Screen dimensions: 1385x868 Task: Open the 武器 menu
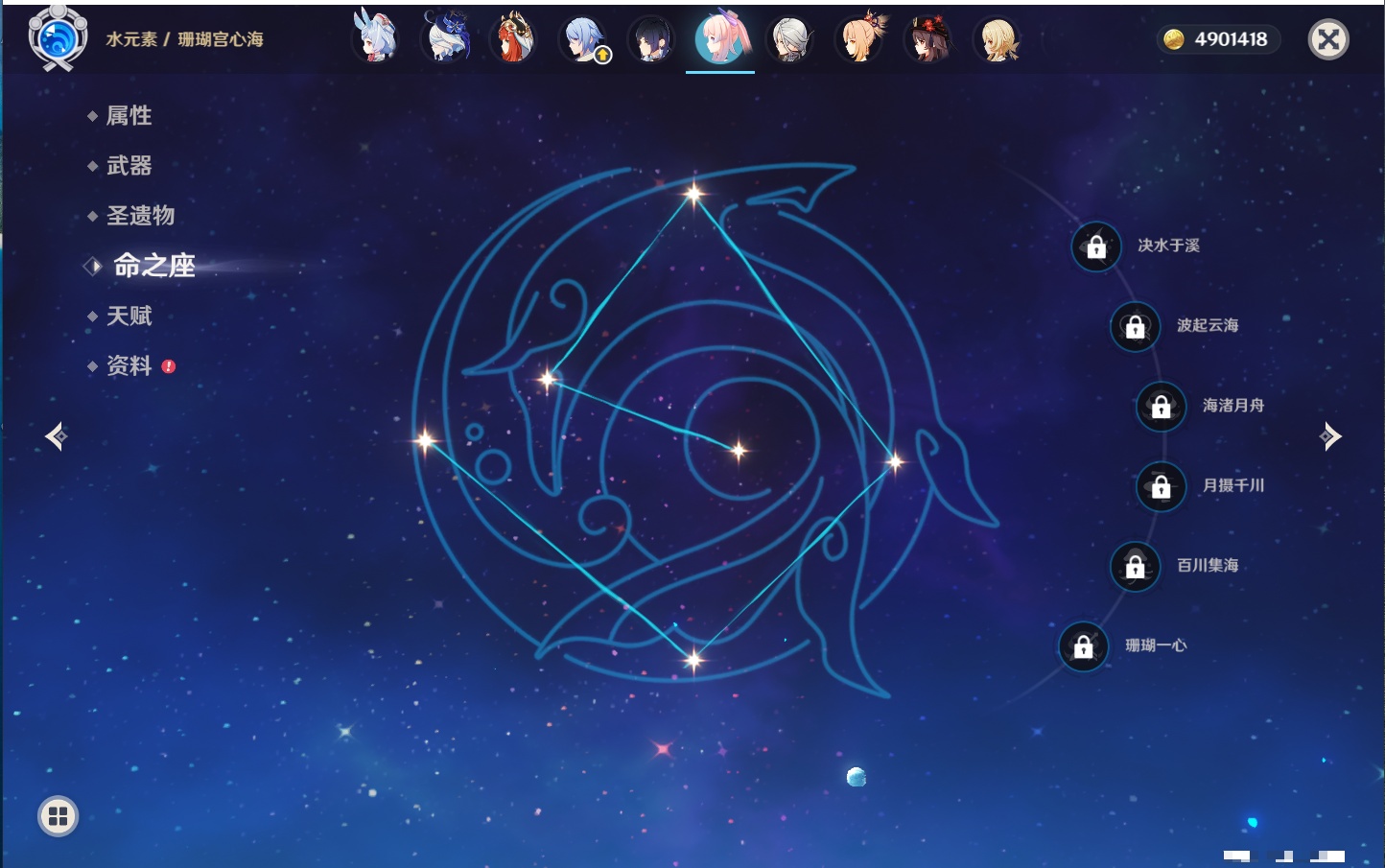(129, 166)
